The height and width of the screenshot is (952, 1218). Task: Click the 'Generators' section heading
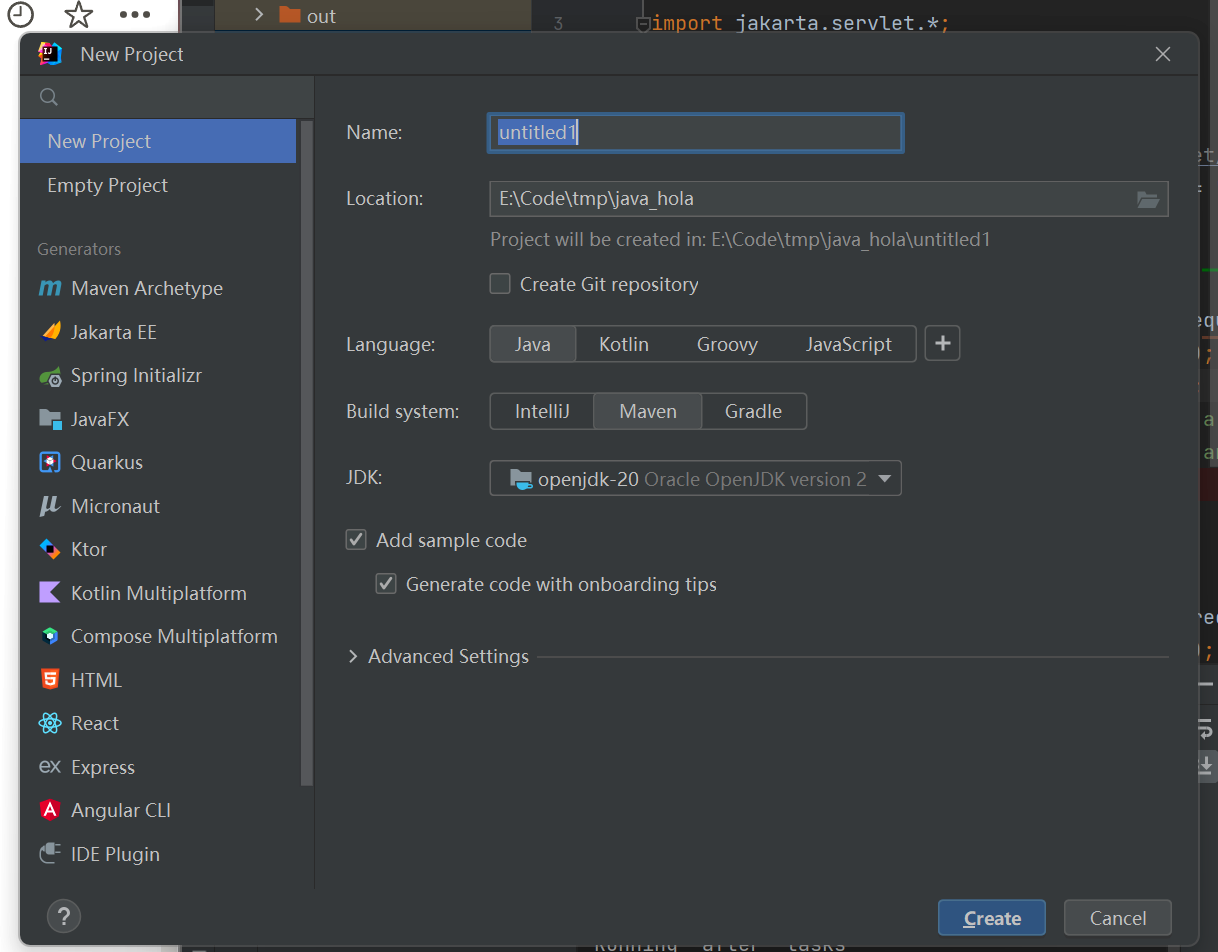tap(79, 249)
